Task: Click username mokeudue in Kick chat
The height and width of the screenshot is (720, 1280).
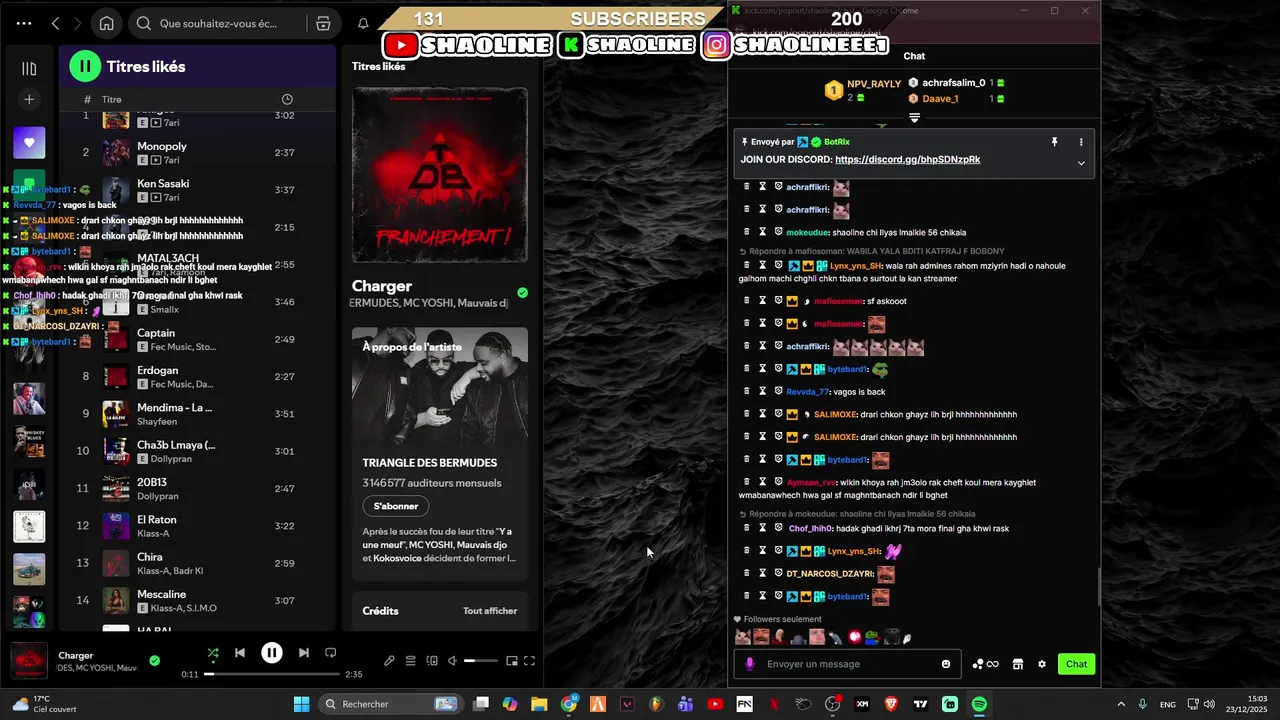Action: pos(808,232)
